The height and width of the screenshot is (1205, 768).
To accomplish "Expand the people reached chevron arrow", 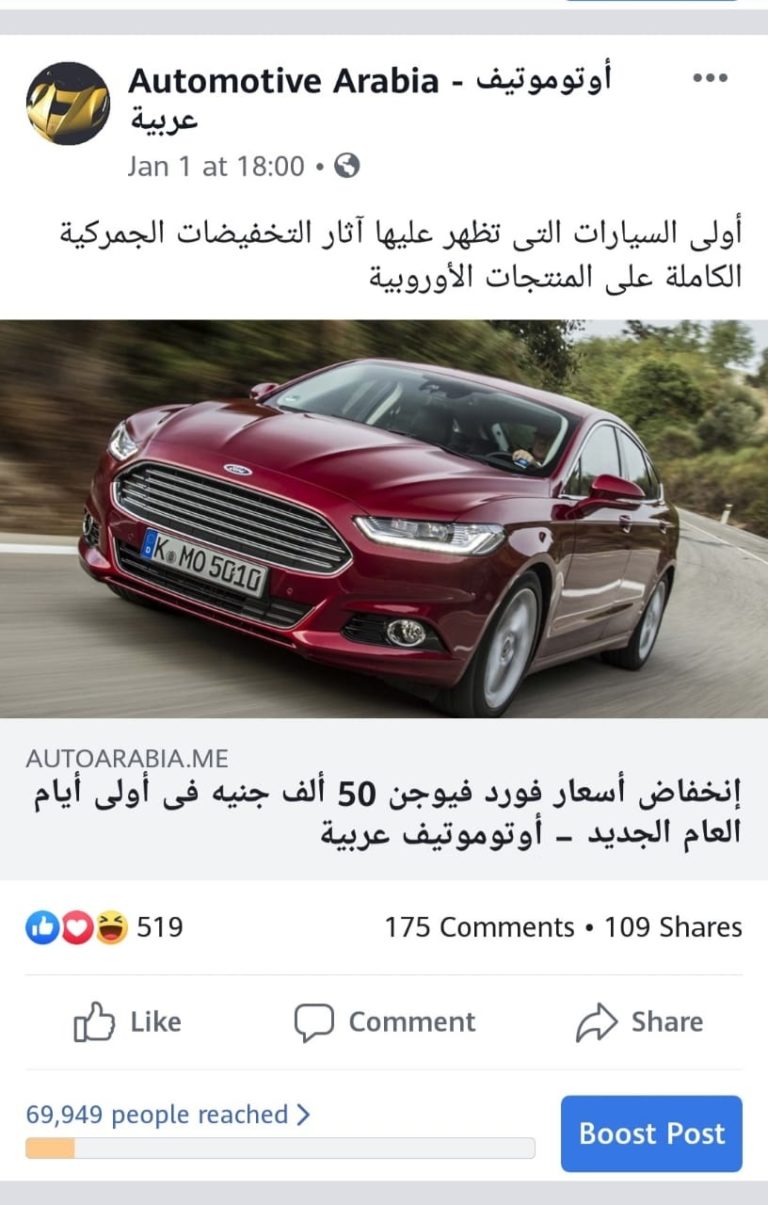I will point(303,1114).
